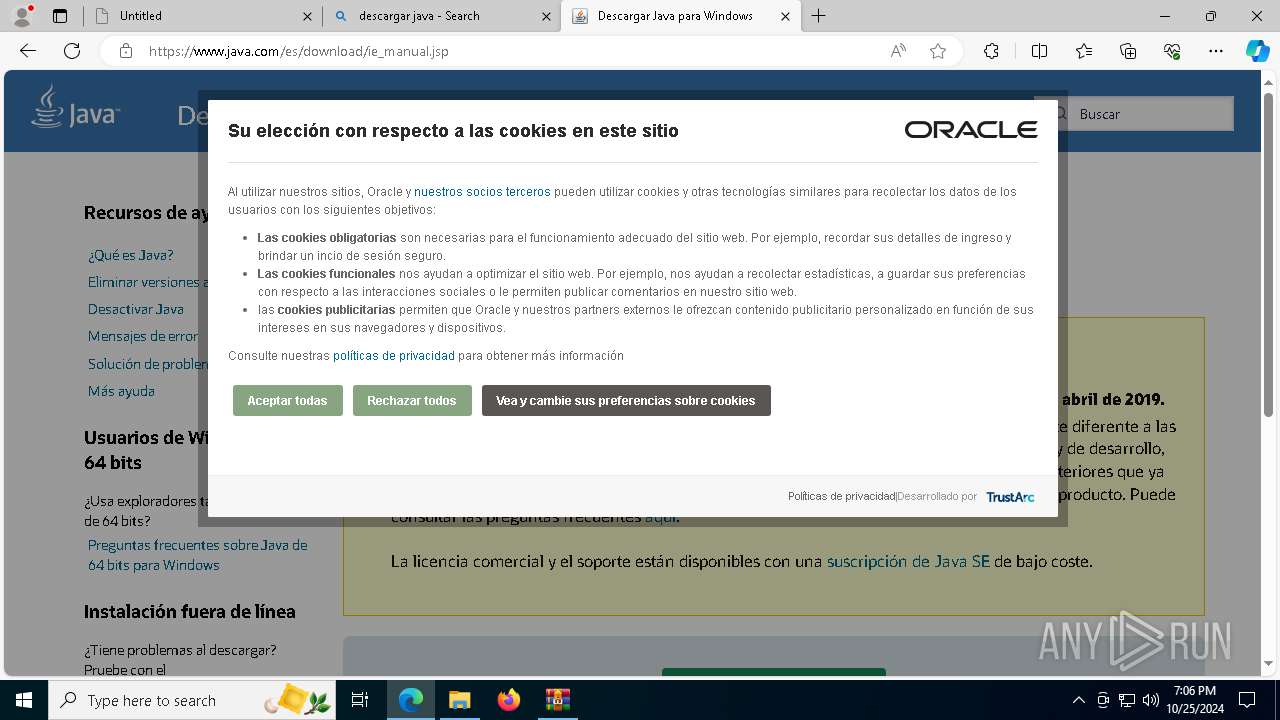
Task: Open File Explorer from taskbar
Action: coord(459,700)
